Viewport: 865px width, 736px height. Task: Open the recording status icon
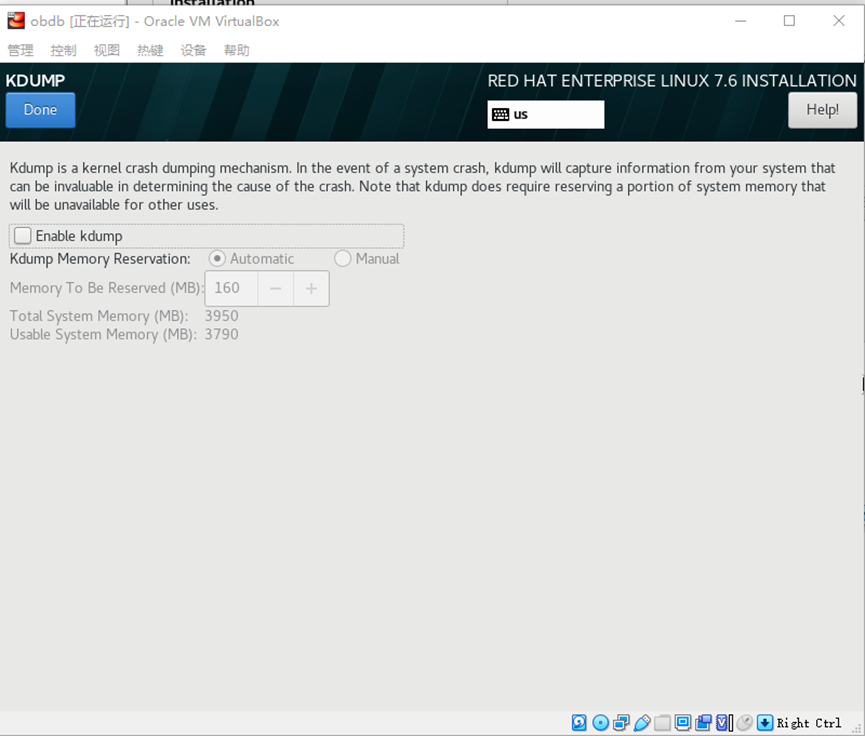click(x=705, y=722)
